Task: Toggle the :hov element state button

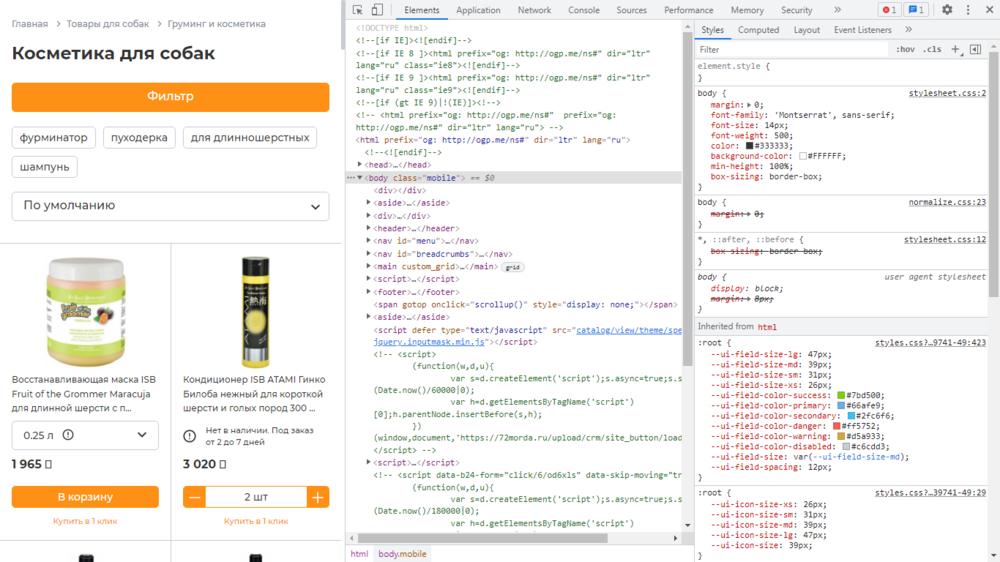Action: [905, 50]
